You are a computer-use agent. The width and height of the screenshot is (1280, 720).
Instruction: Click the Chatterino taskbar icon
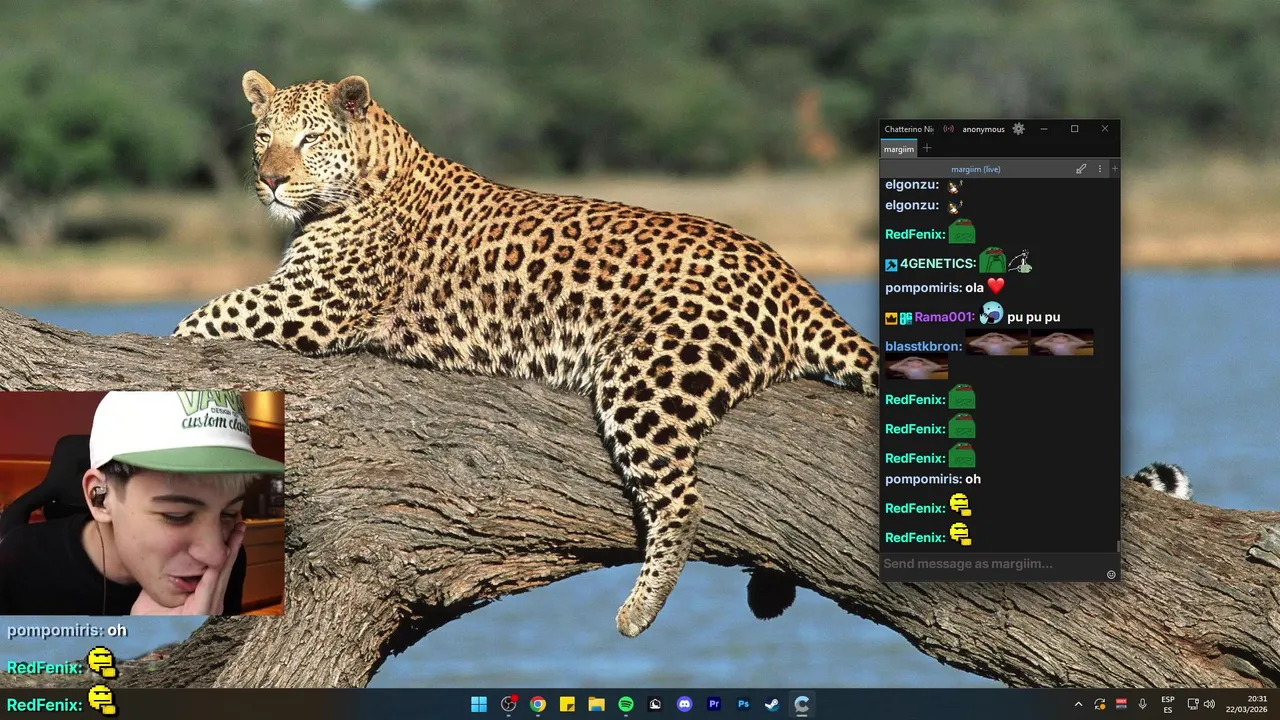click(802, 704)
